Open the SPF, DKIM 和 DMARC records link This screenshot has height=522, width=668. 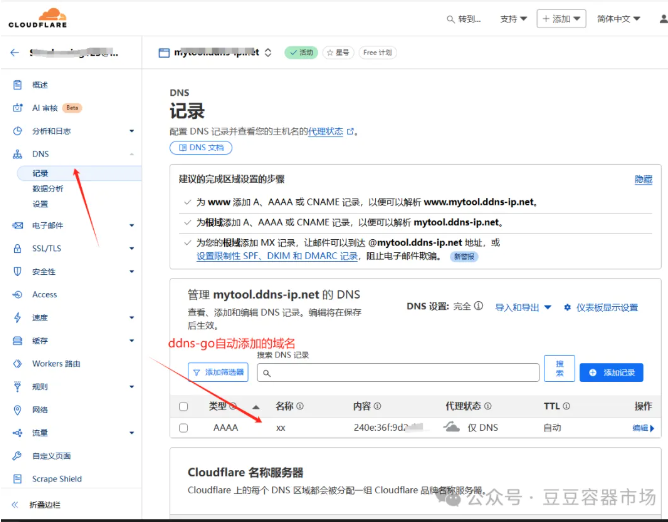click(x=277, y=256)
